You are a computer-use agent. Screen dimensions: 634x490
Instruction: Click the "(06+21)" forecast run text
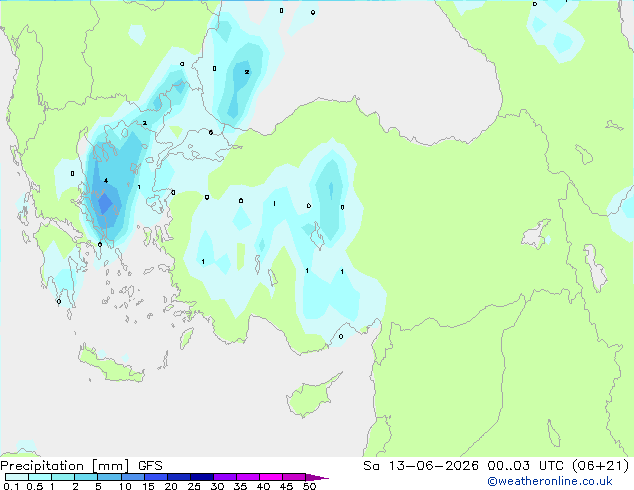601,466
